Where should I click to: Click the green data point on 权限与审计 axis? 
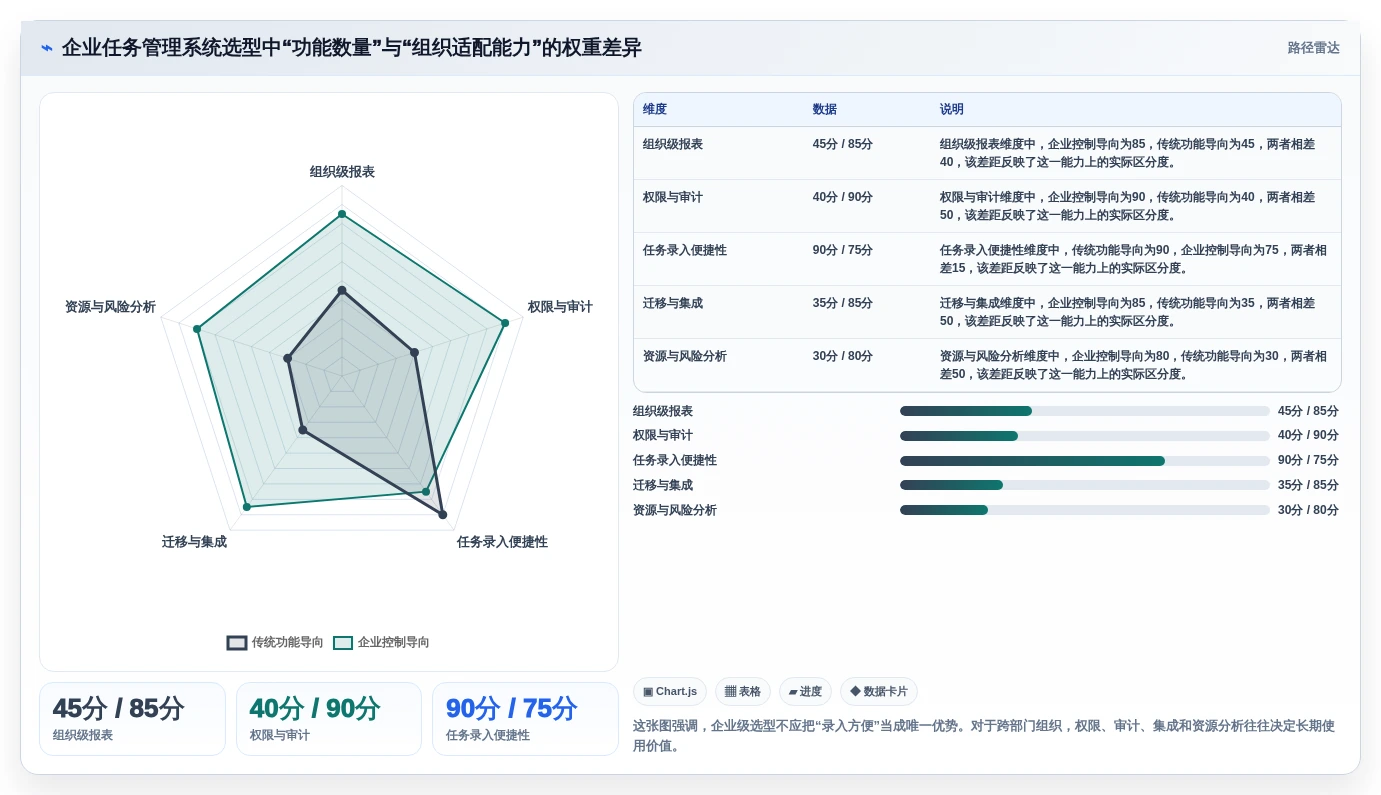(505, 323)
